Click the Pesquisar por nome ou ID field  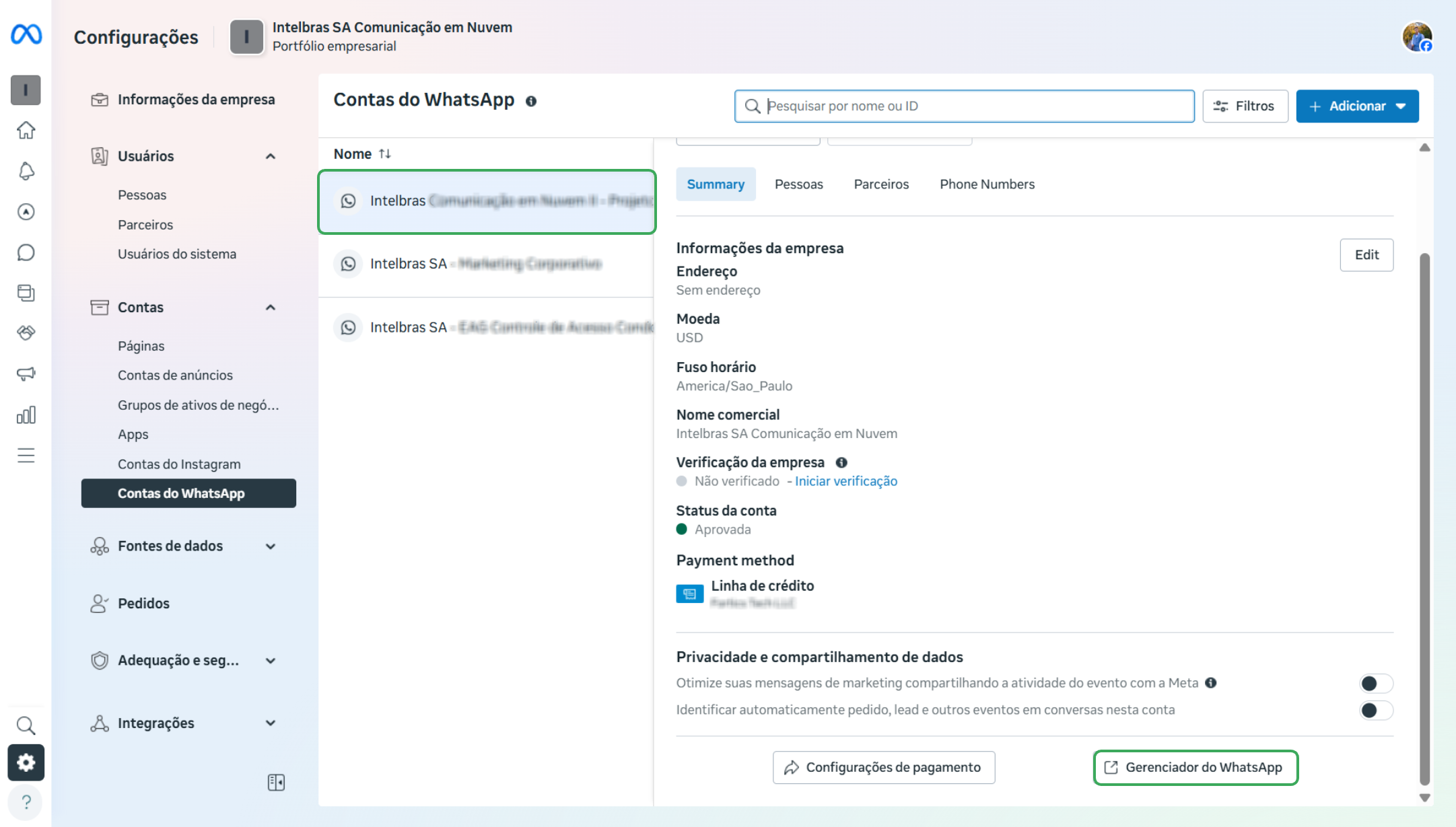click(x=964, y=106)
